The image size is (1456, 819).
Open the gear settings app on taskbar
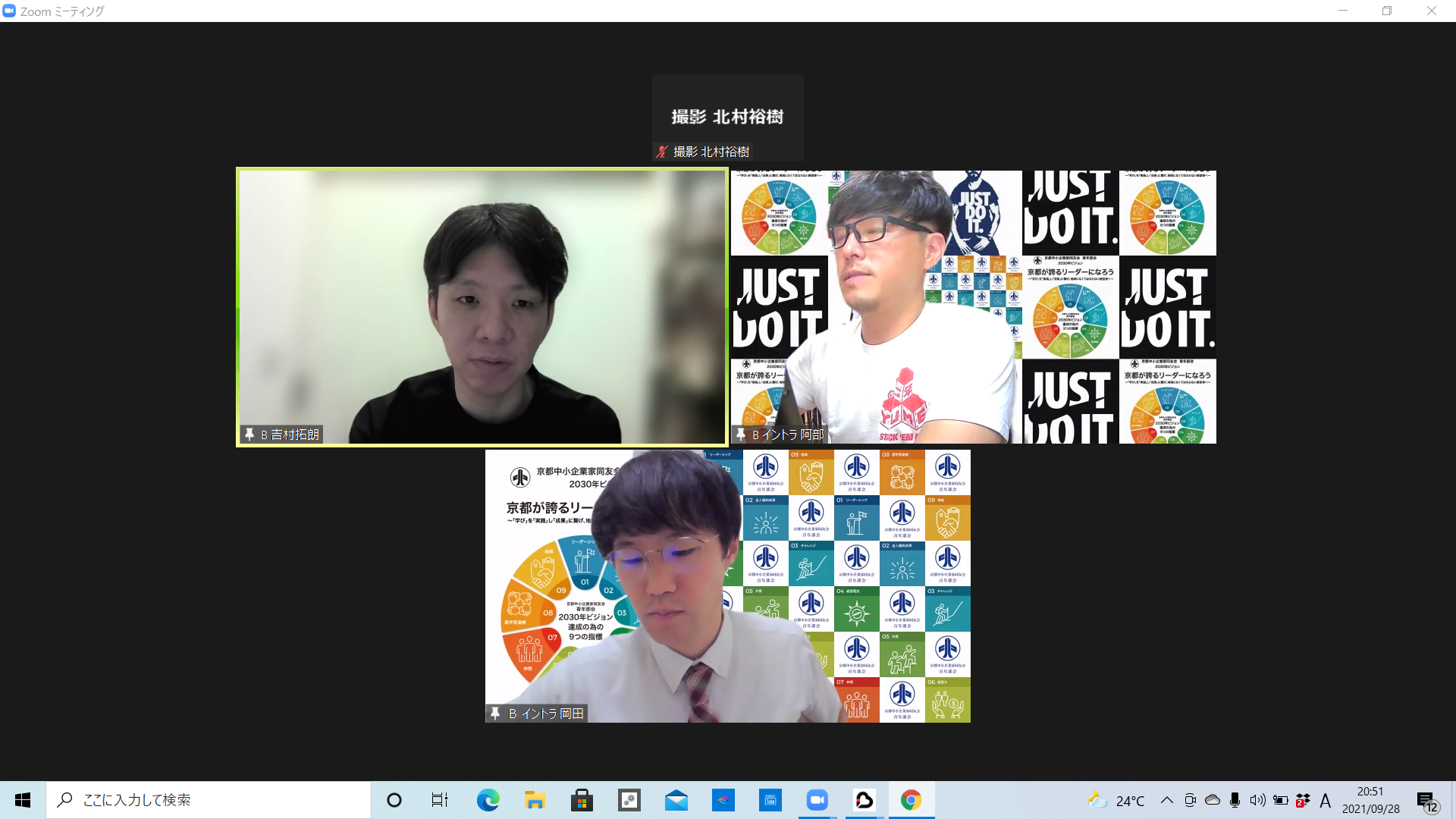[x=629, y=800]
